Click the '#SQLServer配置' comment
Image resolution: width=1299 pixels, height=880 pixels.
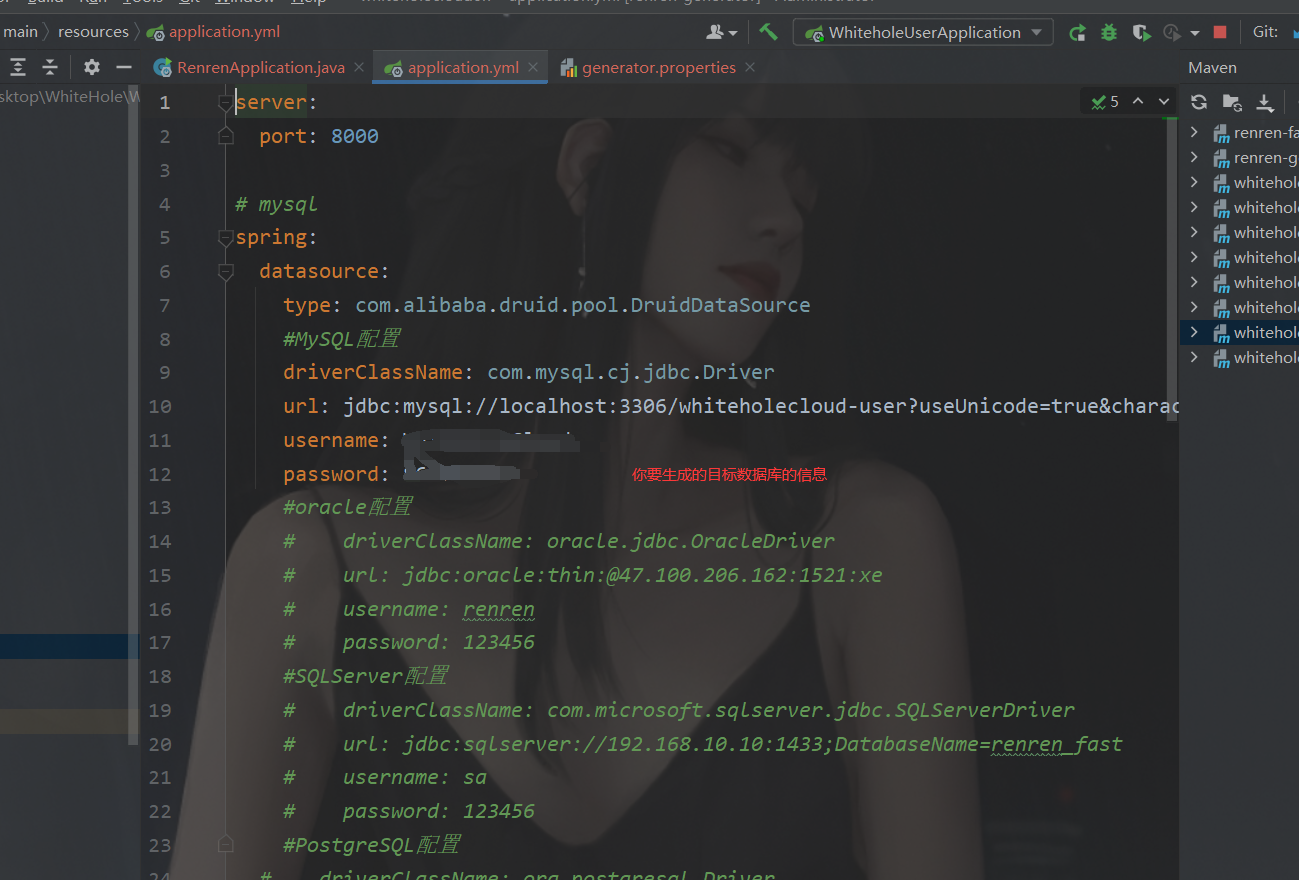366,676
